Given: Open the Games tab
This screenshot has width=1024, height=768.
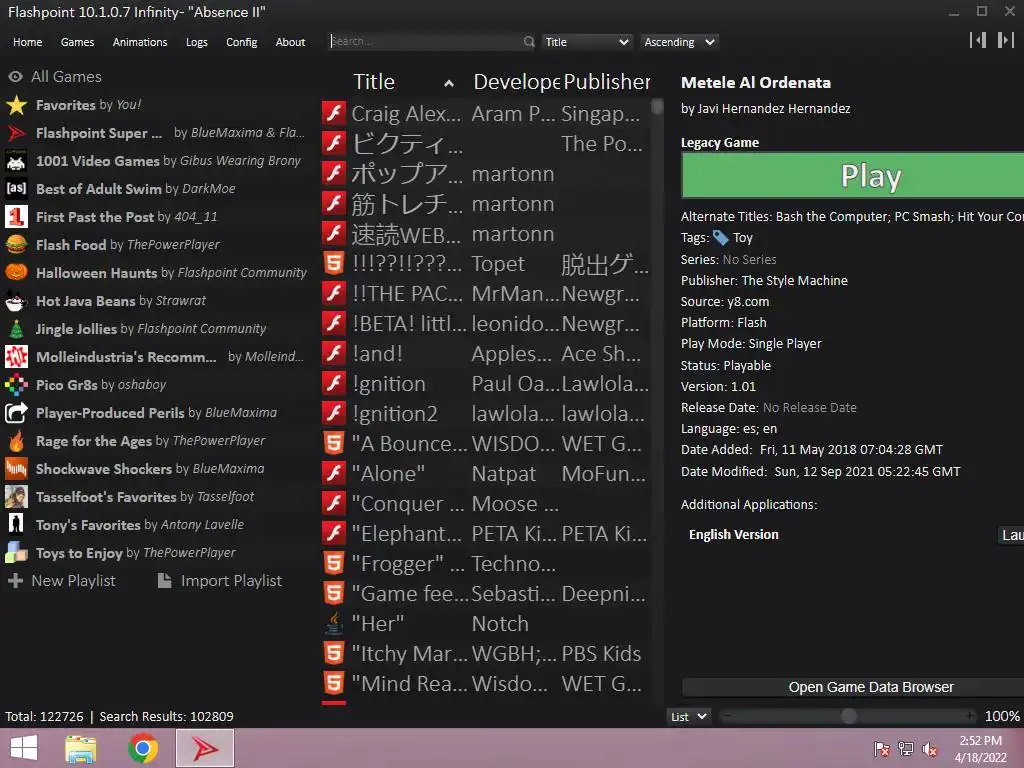Looking at the screenshot, I should (x=77, y=42).
